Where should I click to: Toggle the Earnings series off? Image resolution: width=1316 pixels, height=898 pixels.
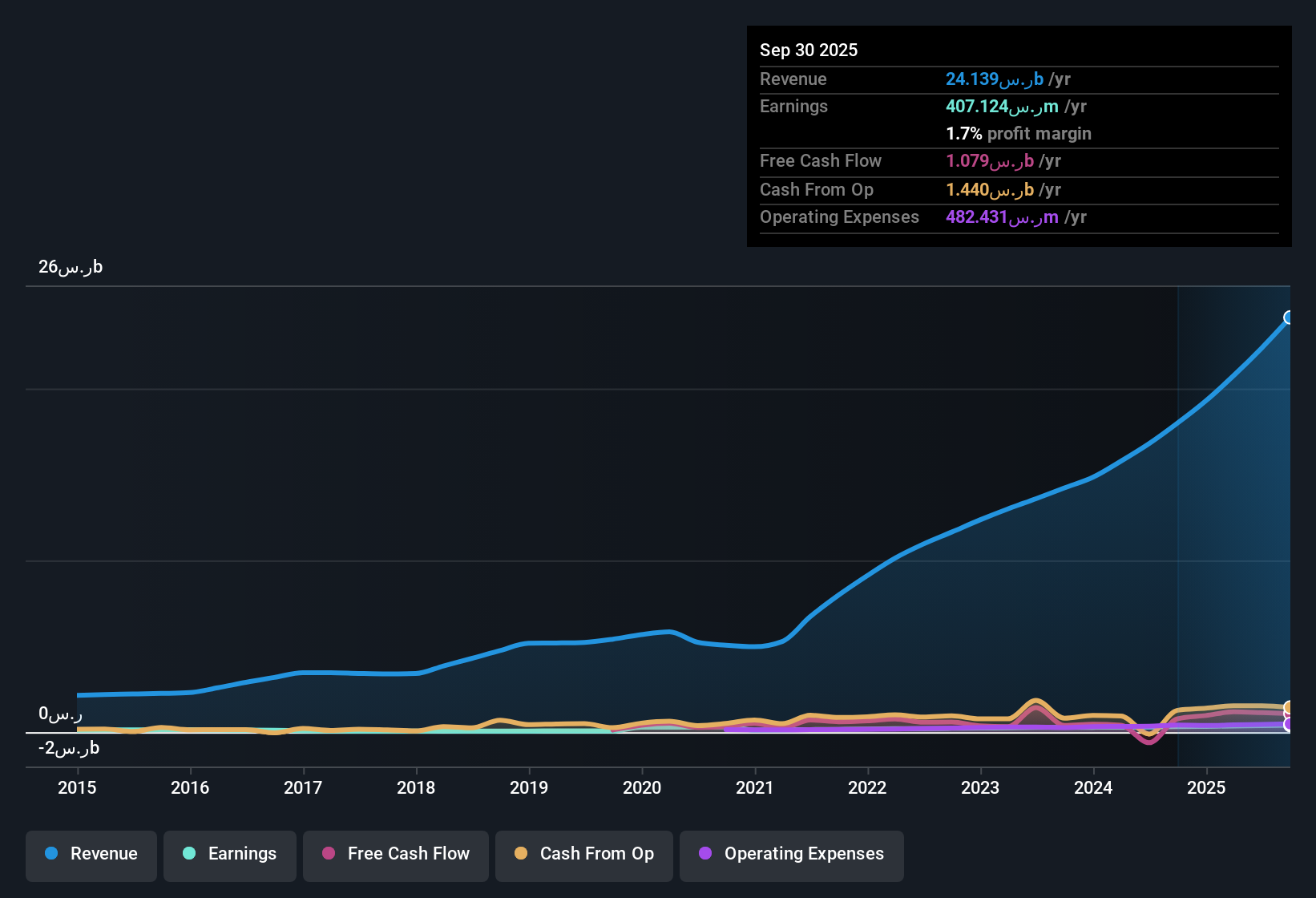click(x=229, y=855)
